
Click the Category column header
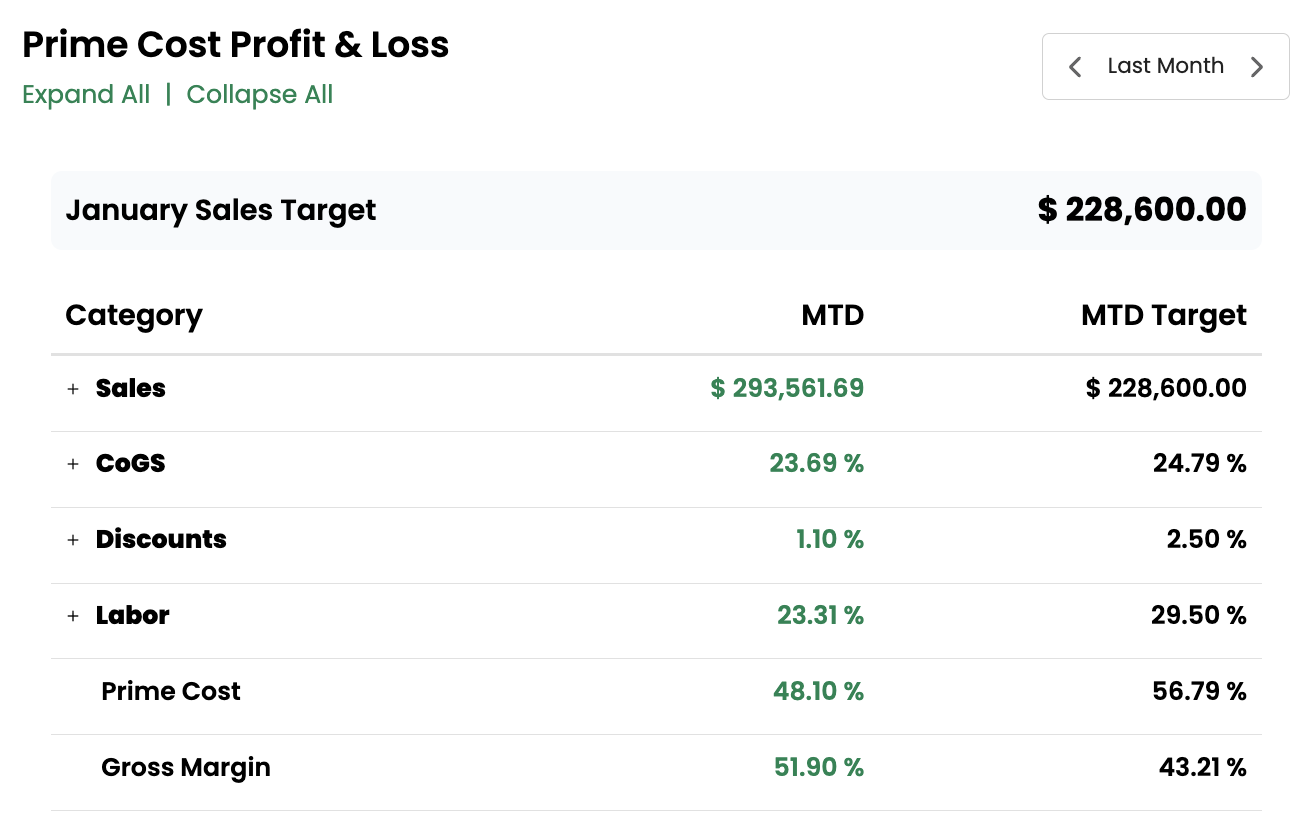click(134, 316)
